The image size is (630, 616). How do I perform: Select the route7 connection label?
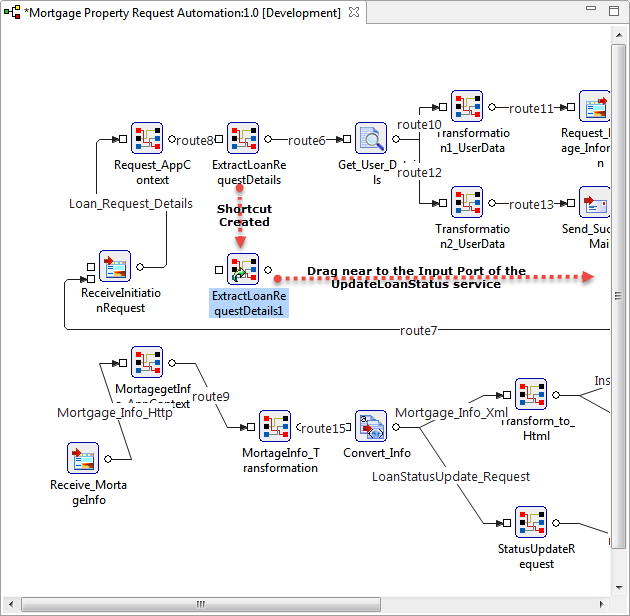(418, 330)
